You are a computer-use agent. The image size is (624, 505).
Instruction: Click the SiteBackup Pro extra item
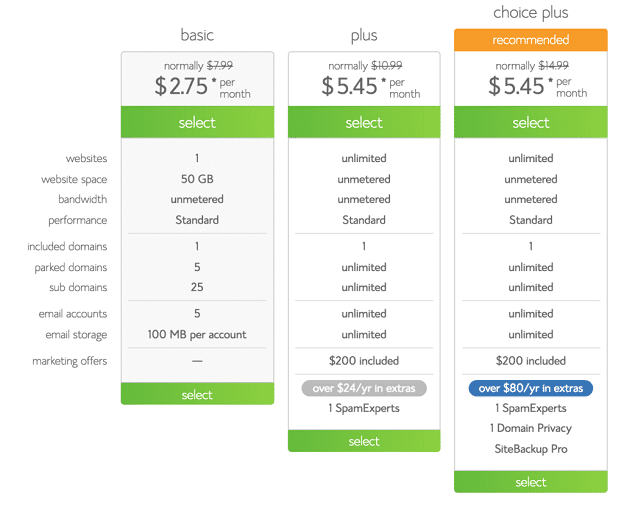530,449
